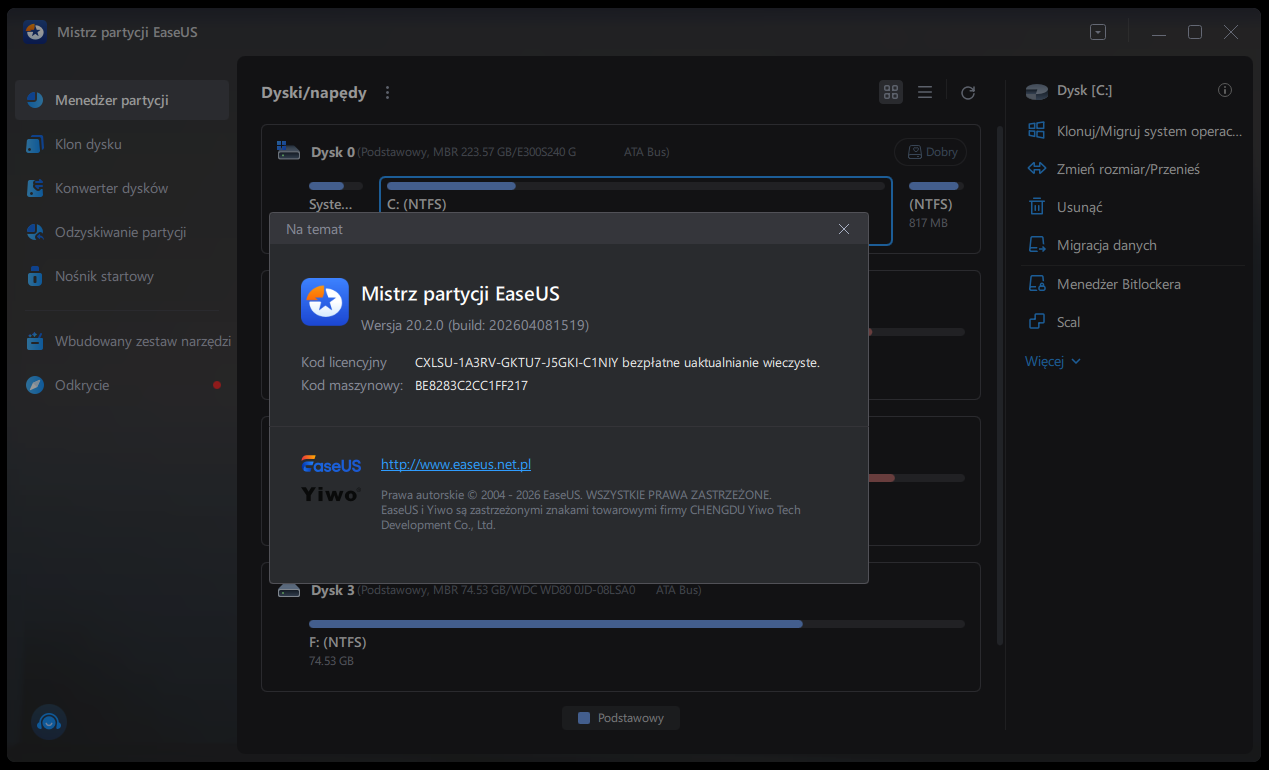Click the Menedżer partycji pie icon
1269x770 pixels.
[x=35, y=100]
